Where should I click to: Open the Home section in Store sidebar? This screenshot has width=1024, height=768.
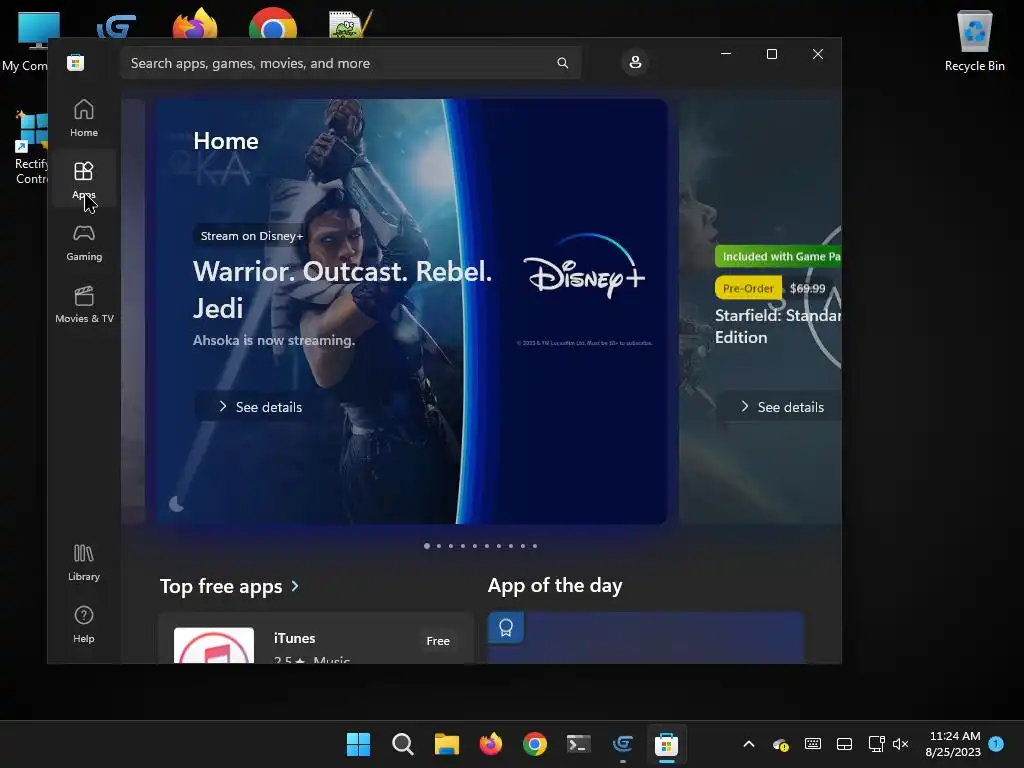pos(84,118)
